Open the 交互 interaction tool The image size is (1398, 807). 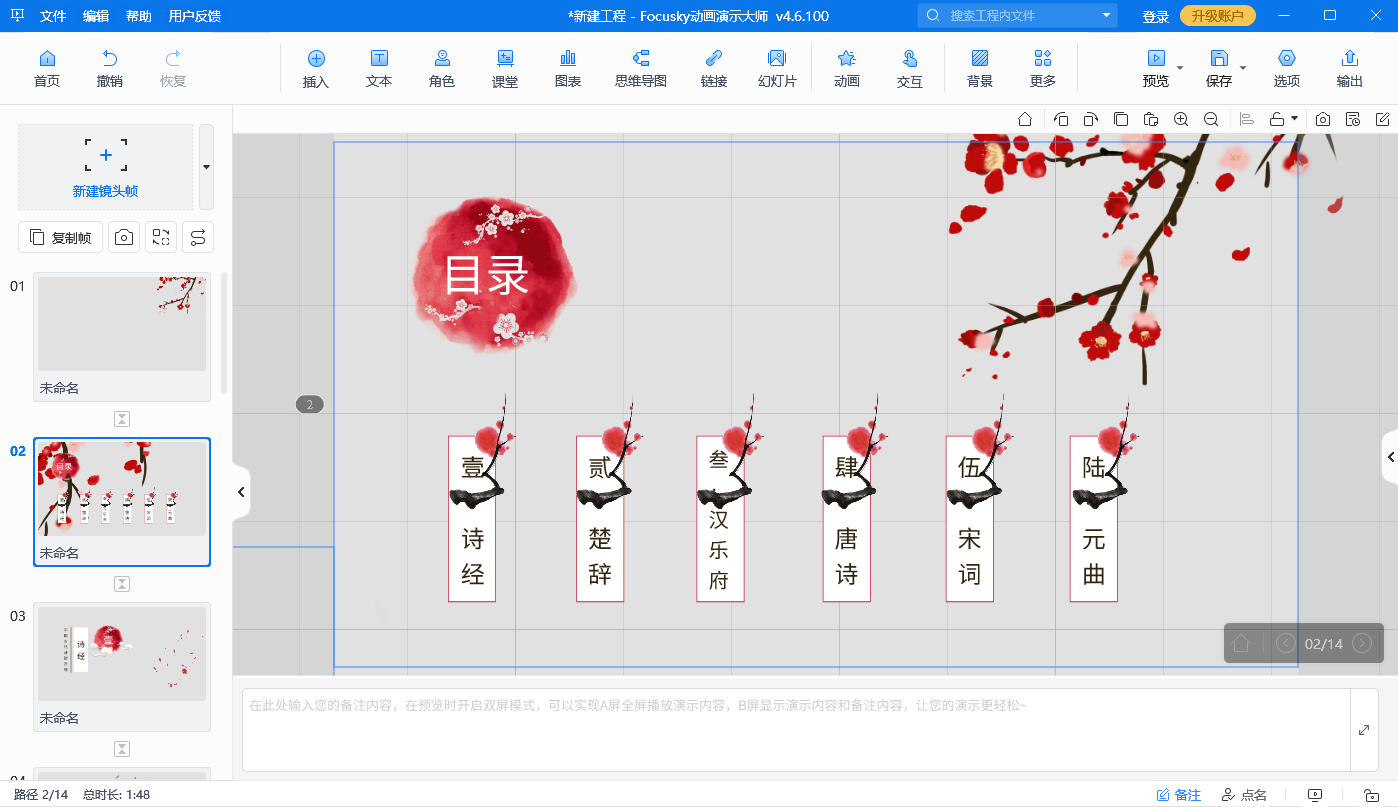click(910, 69)
